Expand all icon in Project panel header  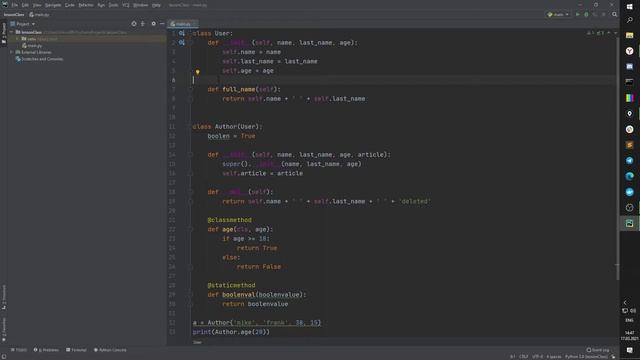pos(143,24)
